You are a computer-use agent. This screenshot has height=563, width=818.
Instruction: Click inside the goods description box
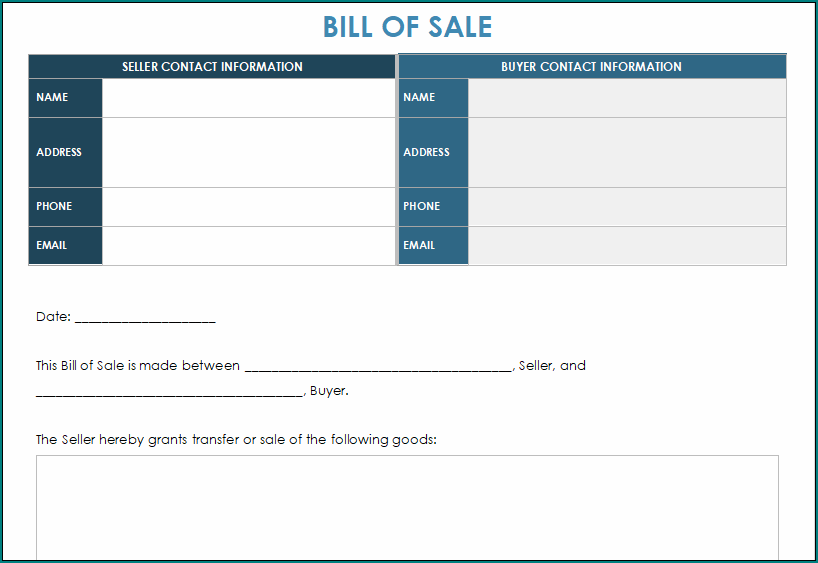click(x=407, y=508)
